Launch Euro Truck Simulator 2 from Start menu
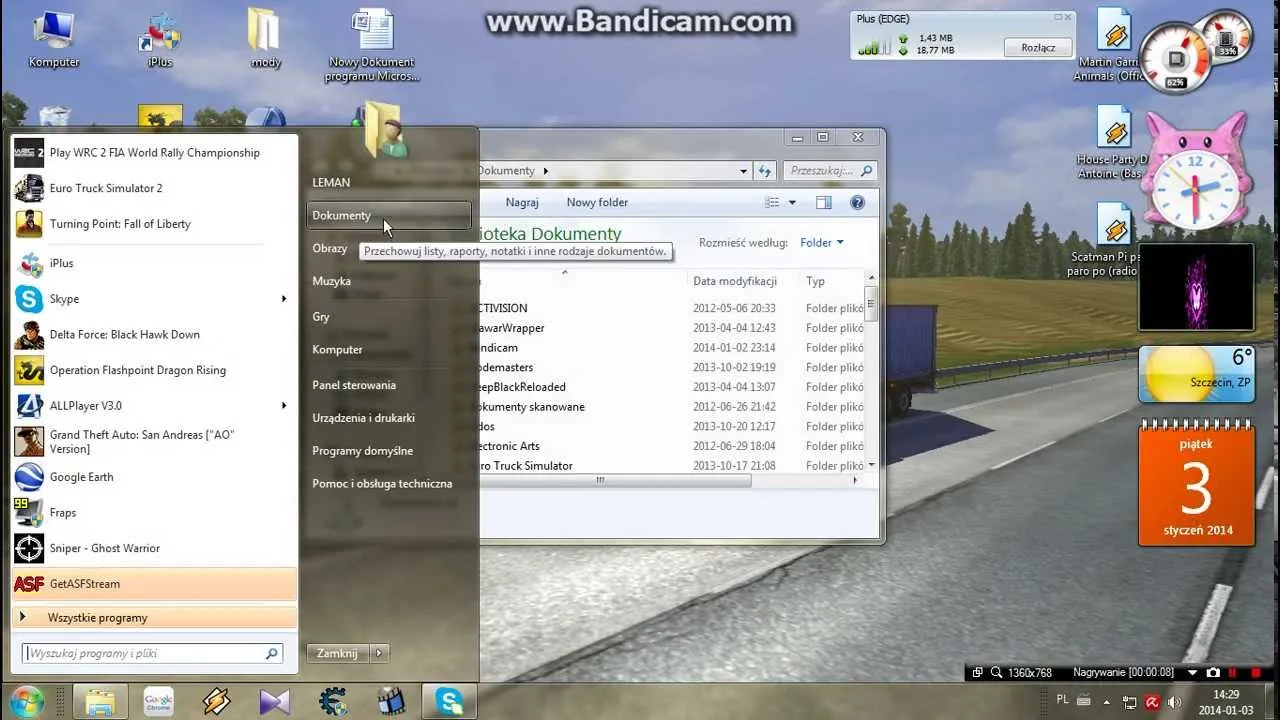This screenshot has width=1280, height=720. click(x=155, y=188)
